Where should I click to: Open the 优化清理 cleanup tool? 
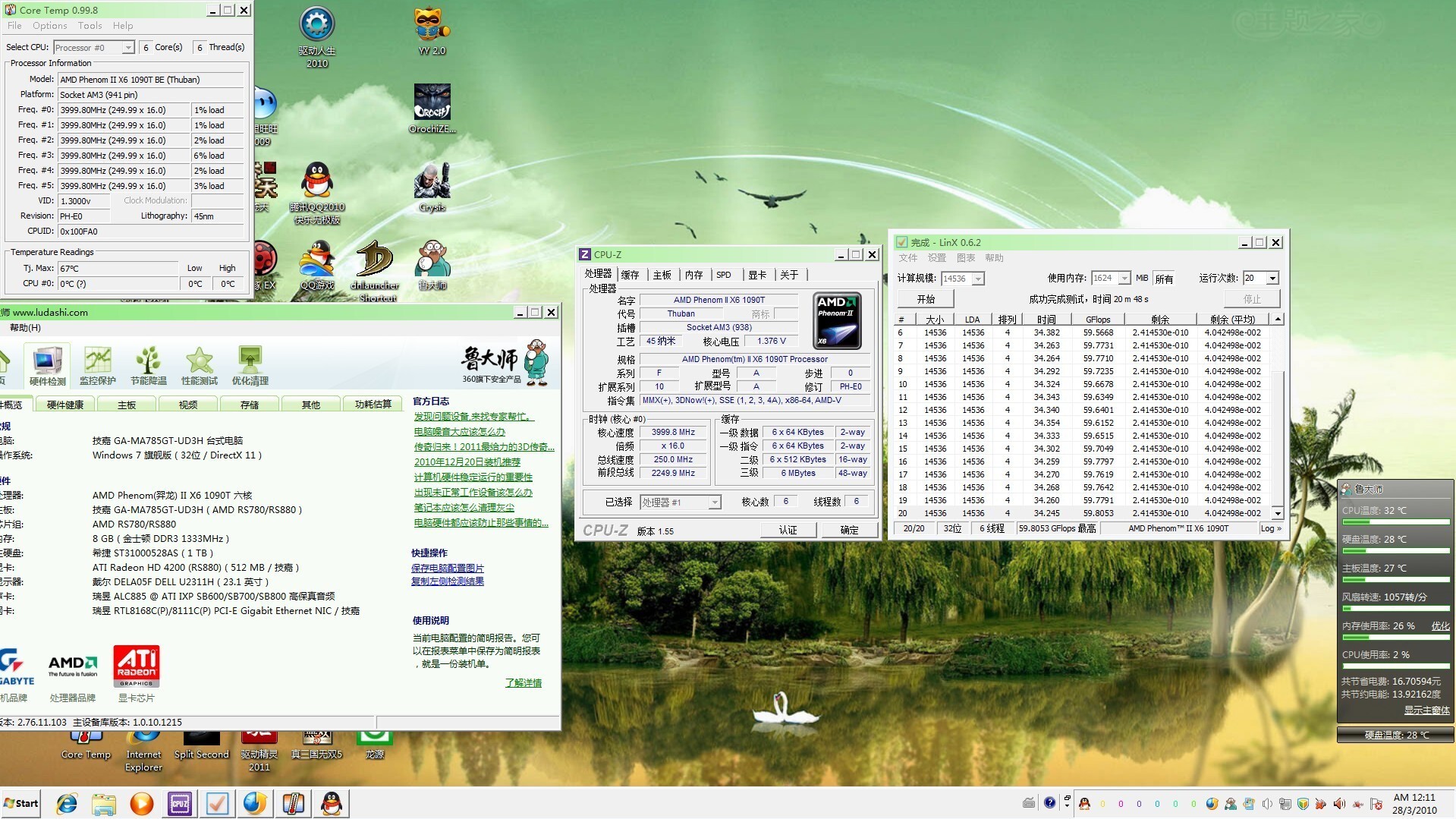(250, 365)
